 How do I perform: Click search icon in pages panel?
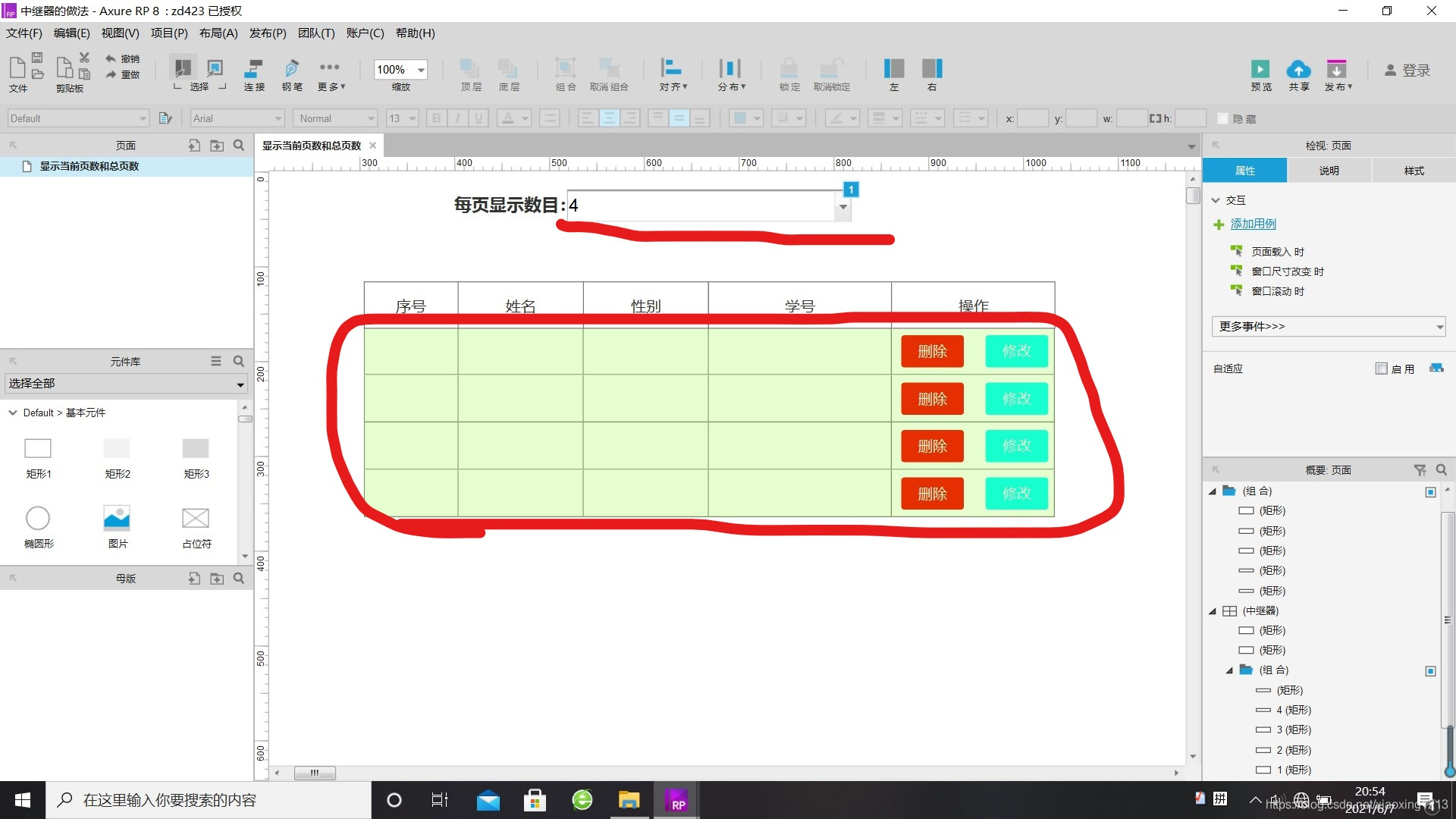pyautogui.click(x=239, y=145)
